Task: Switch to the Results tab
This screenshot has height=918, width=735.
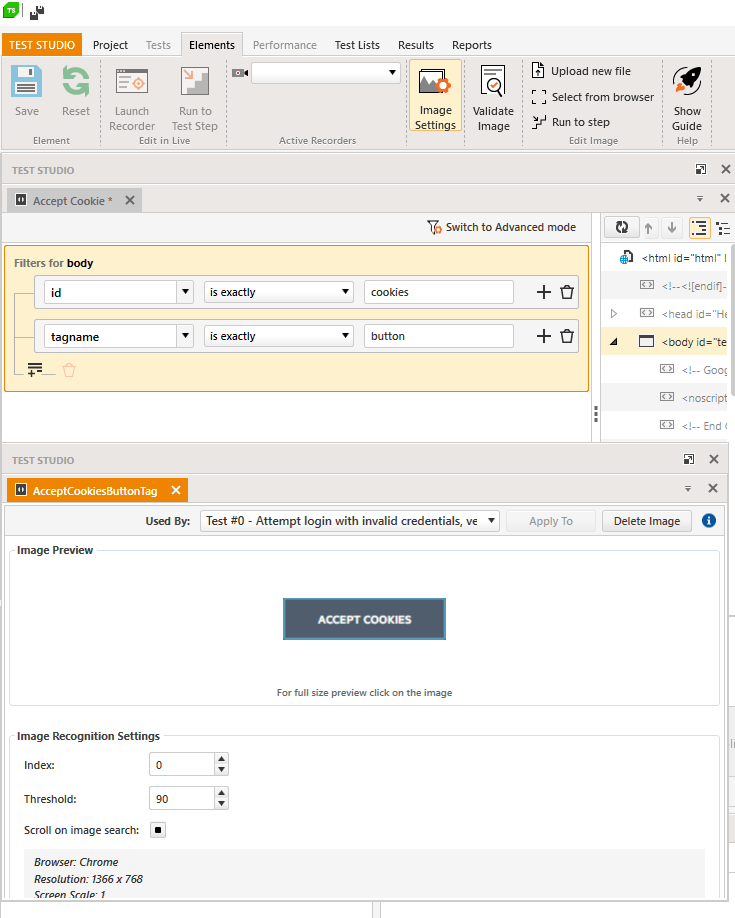Action: [416, 45]
